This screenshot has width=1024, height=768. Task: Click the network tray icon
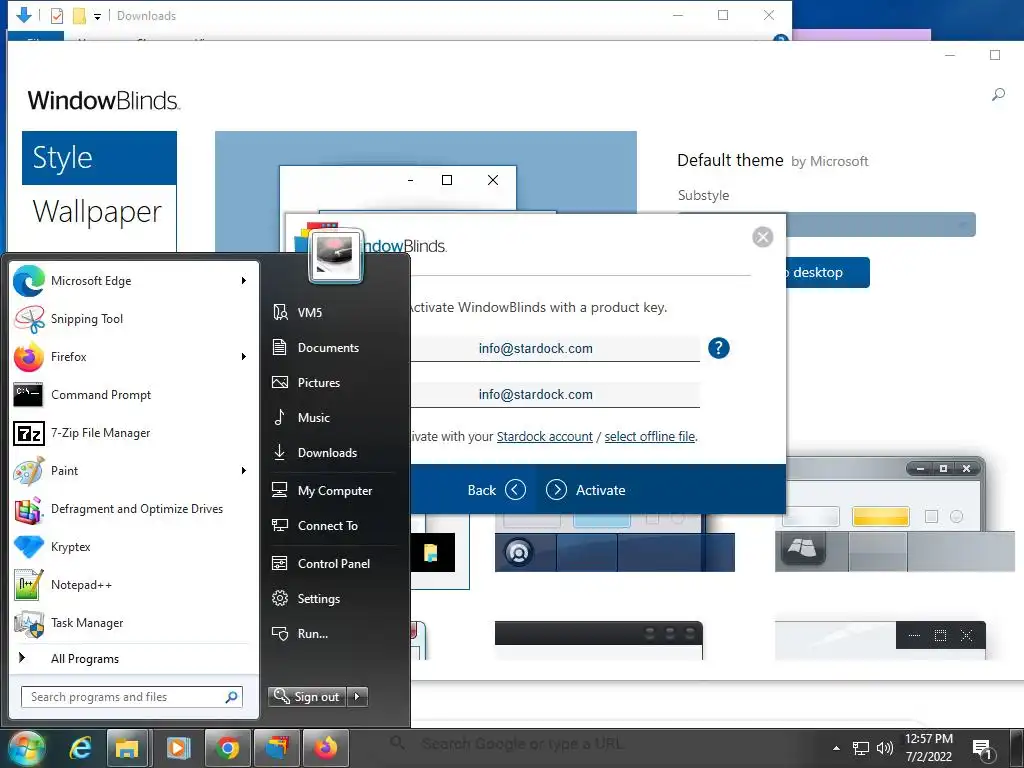[x=861, y=748]
